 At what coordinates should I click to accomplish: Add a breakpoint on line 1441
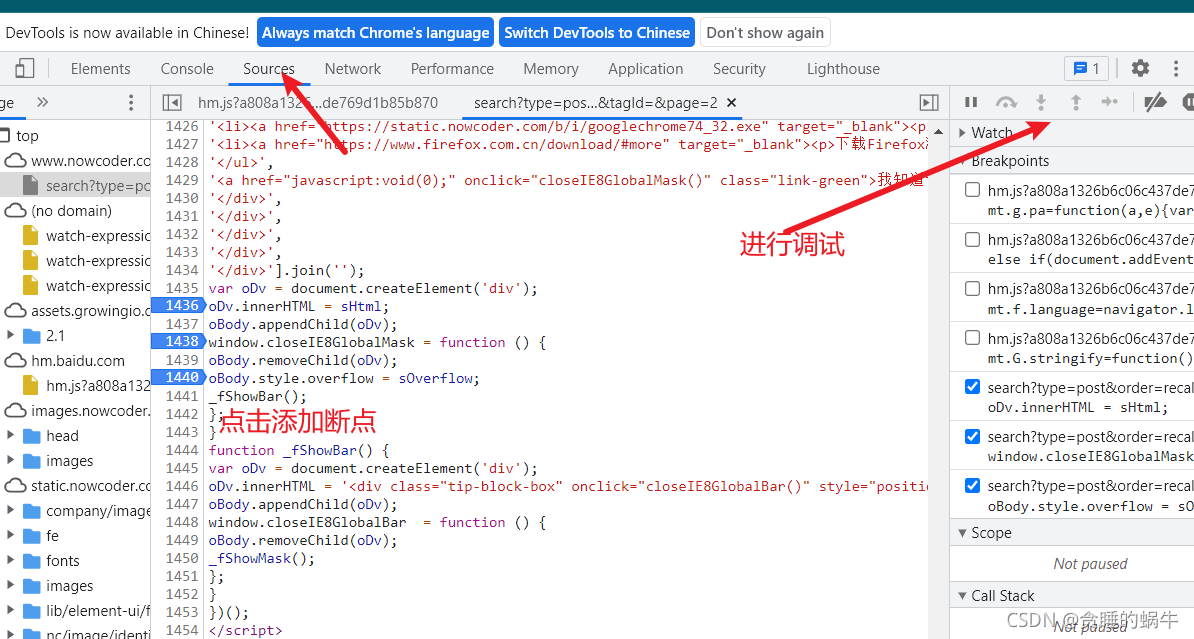pyautogui.click(x=182, y=396)
